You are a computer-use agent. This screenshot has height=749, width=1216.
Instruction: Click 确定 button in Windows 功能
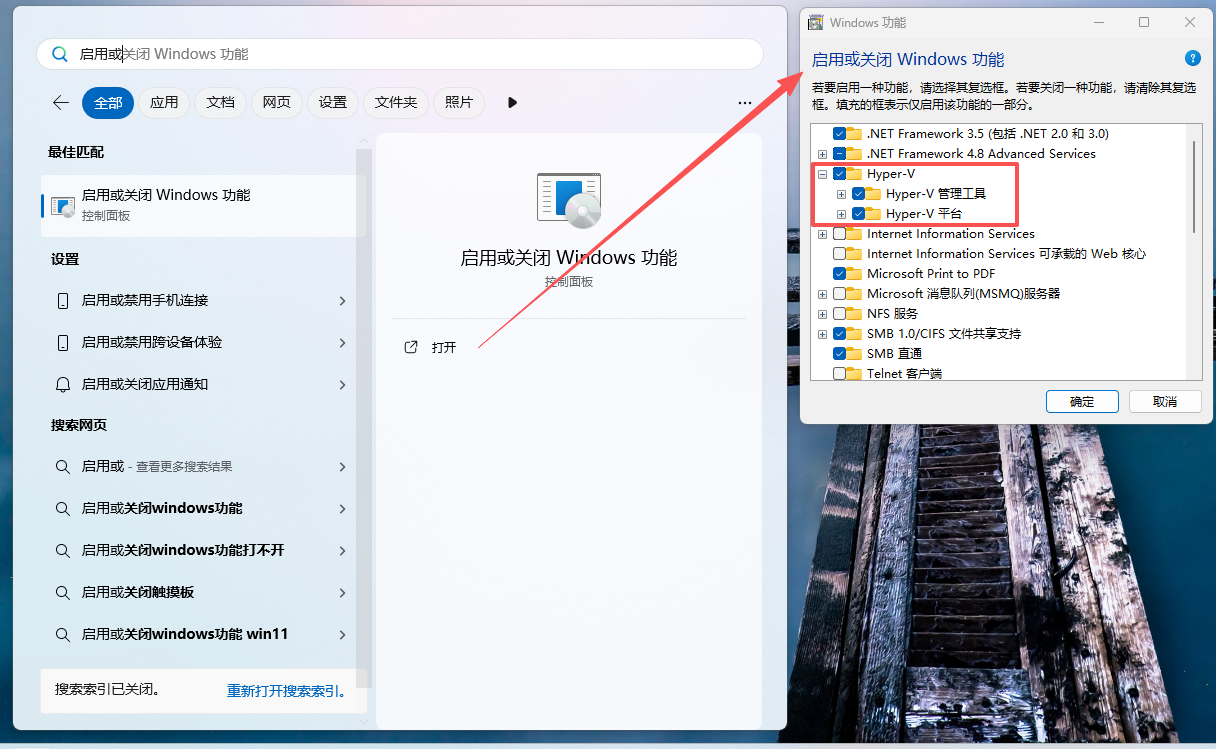click(x=1082, y=401)
